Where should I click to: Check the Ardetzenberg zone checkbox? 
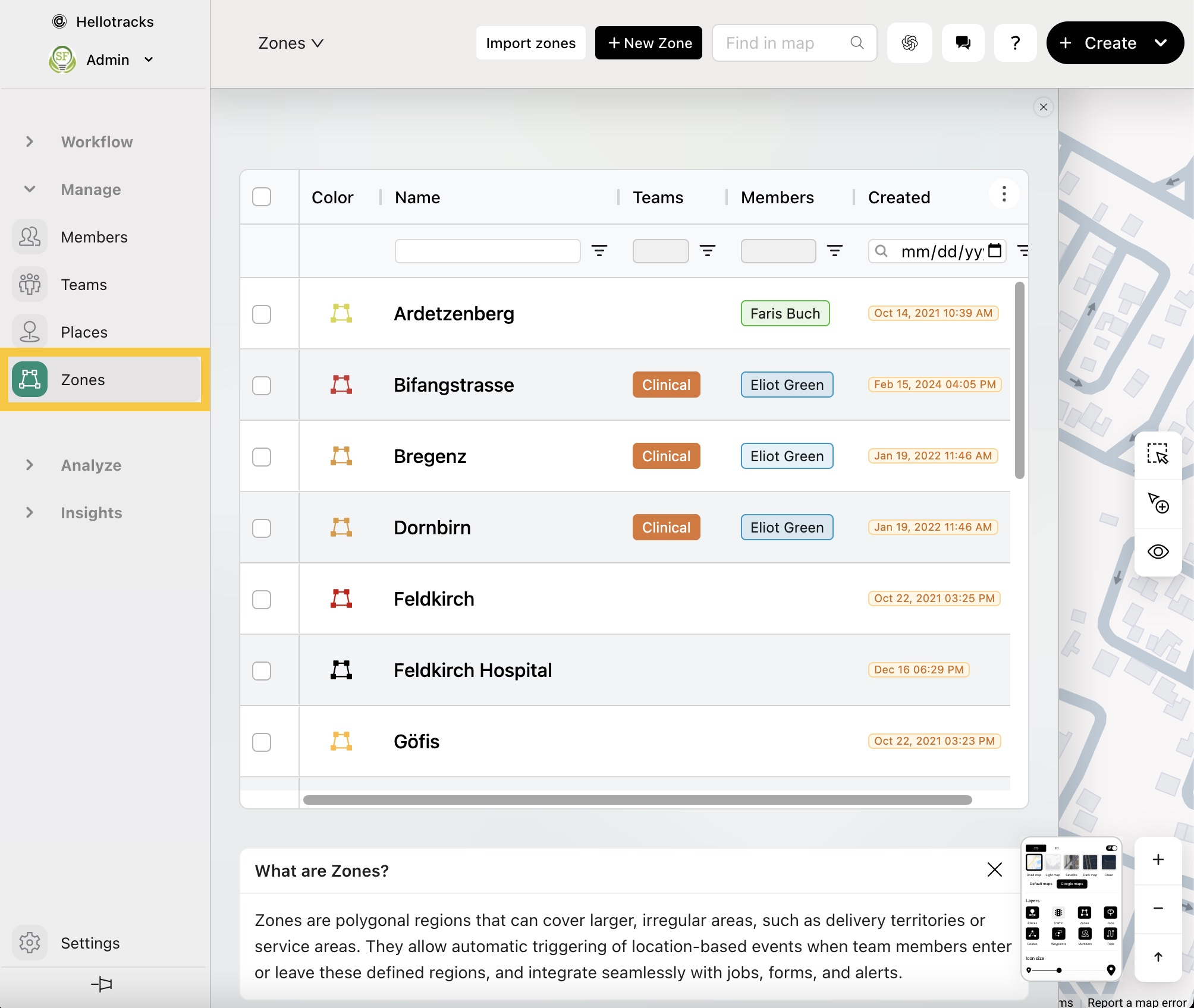pos(262,314)
